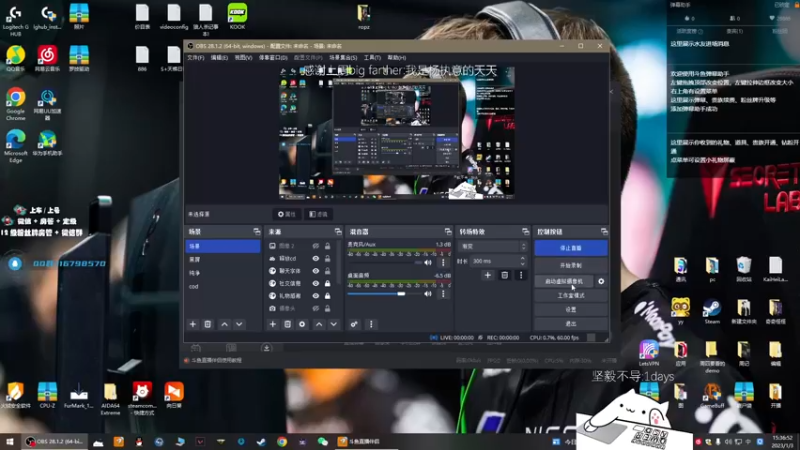Show the hidden 图像 2 image source
The height and width of the screenshot is (450, 800).
point(316,246)
